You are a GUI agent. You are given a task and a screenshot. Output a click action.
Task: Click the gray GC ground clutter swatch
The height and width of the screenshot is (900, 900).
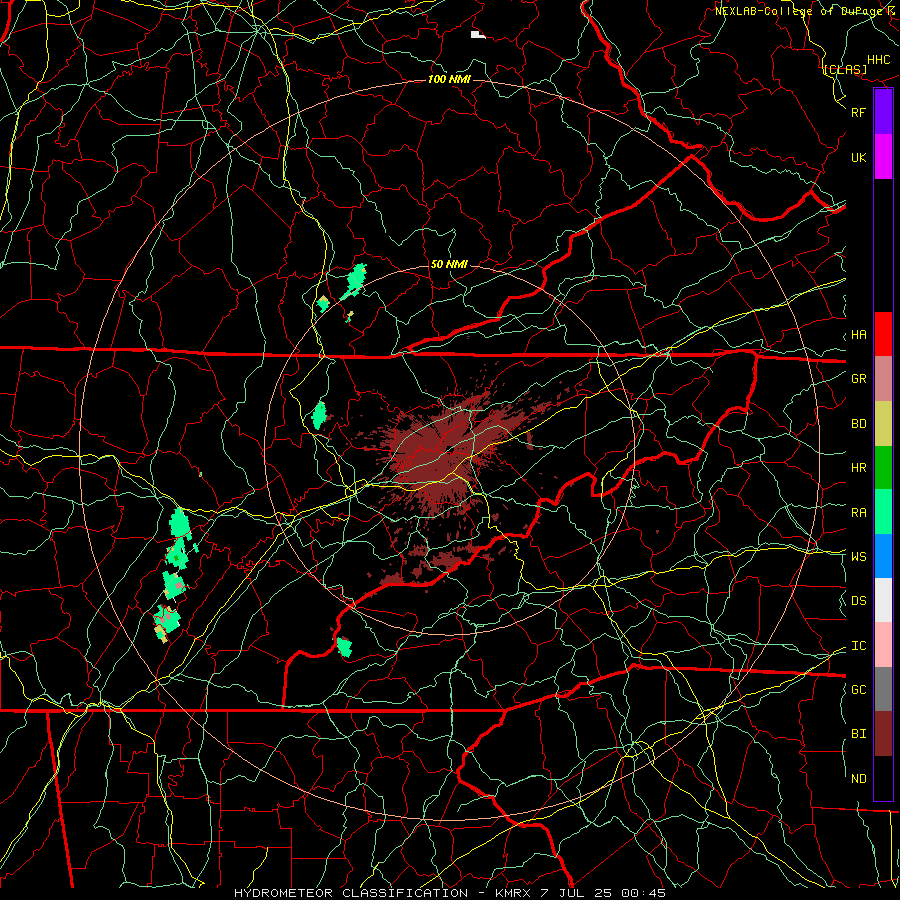tap(883, 689)
